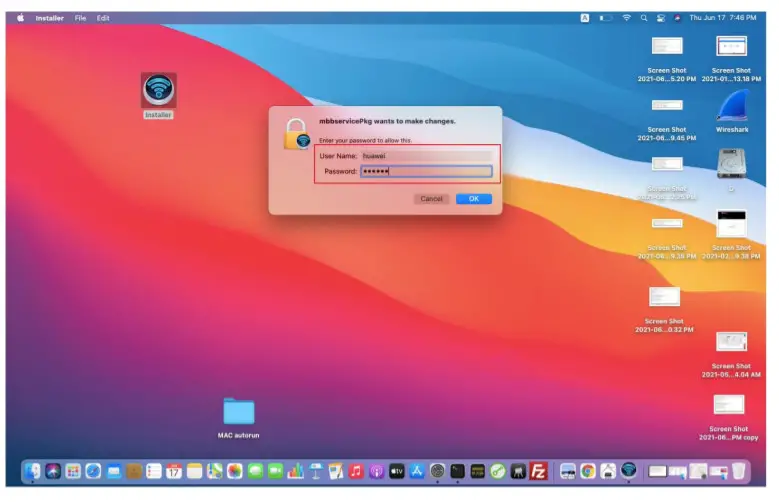Open Notes from the Dock
This screenshot has width=779, height=502.
coord(194,471)
